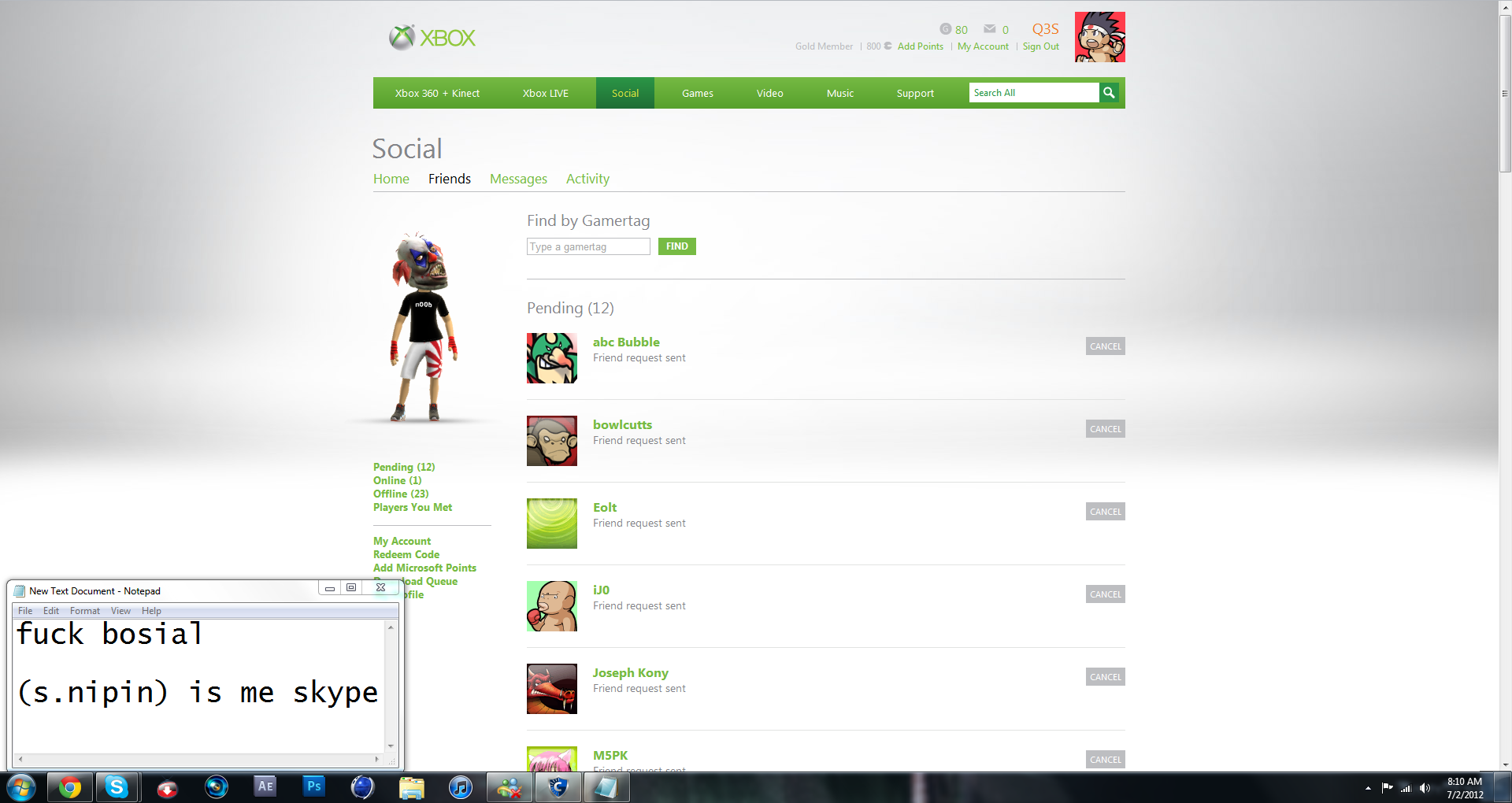The image size is (1512, 803).
Task: Open the Music nav tab
Action: (840, 93)
